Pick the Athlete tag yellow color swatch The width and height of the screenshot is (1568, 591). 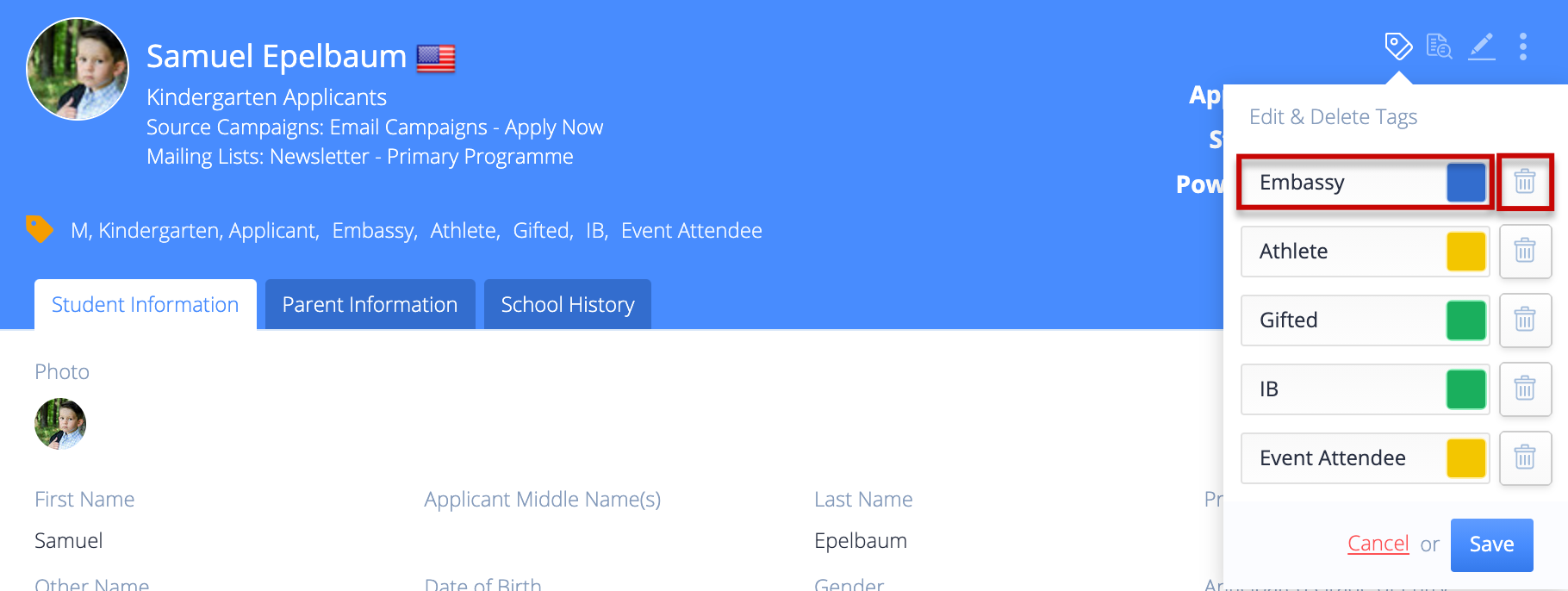pos(1465,251)
